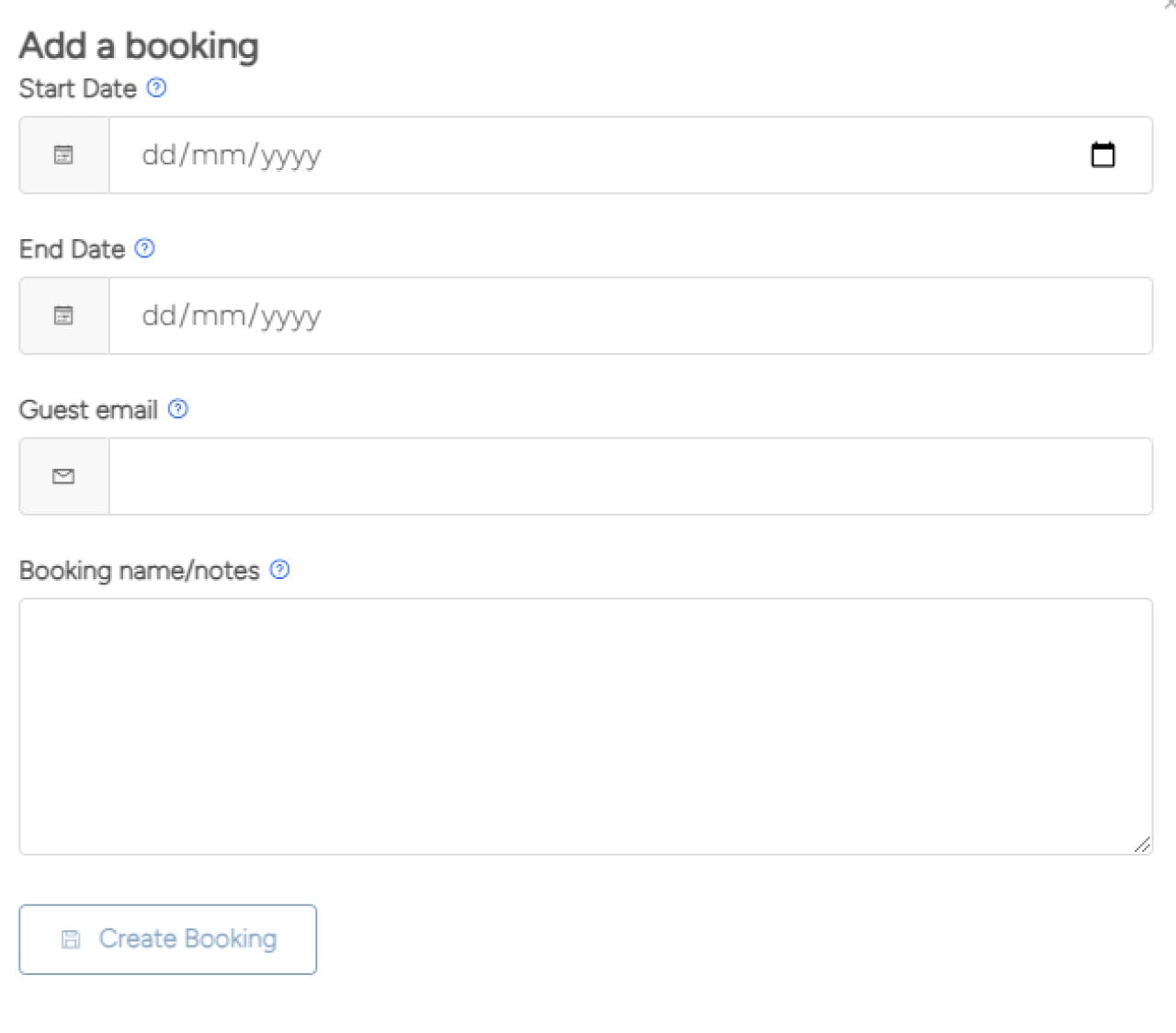
Task: Click the save icon in Create Booking
Action: coord(71,939)
